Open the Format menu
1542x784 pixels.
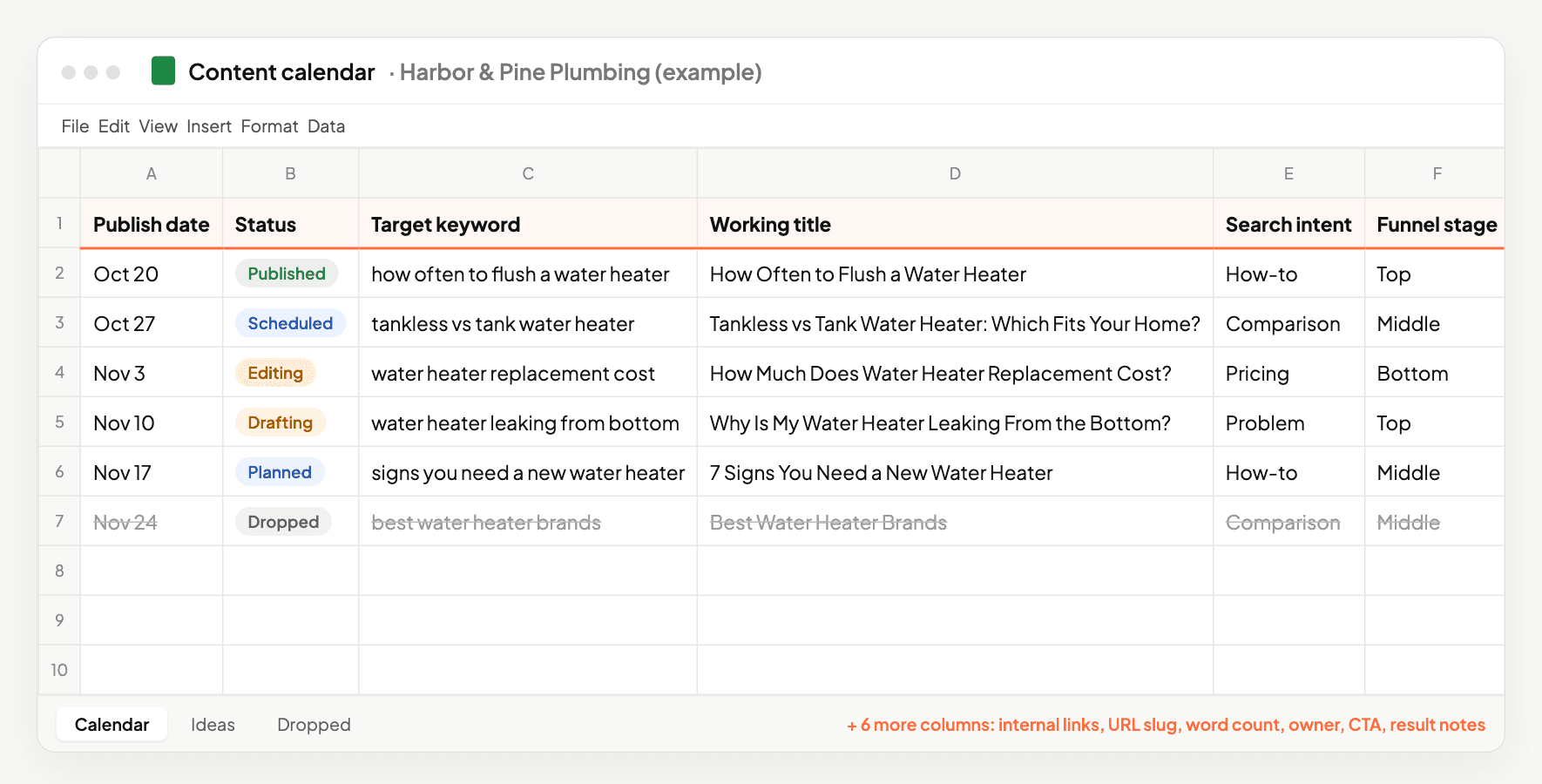[x=270, y=126]
